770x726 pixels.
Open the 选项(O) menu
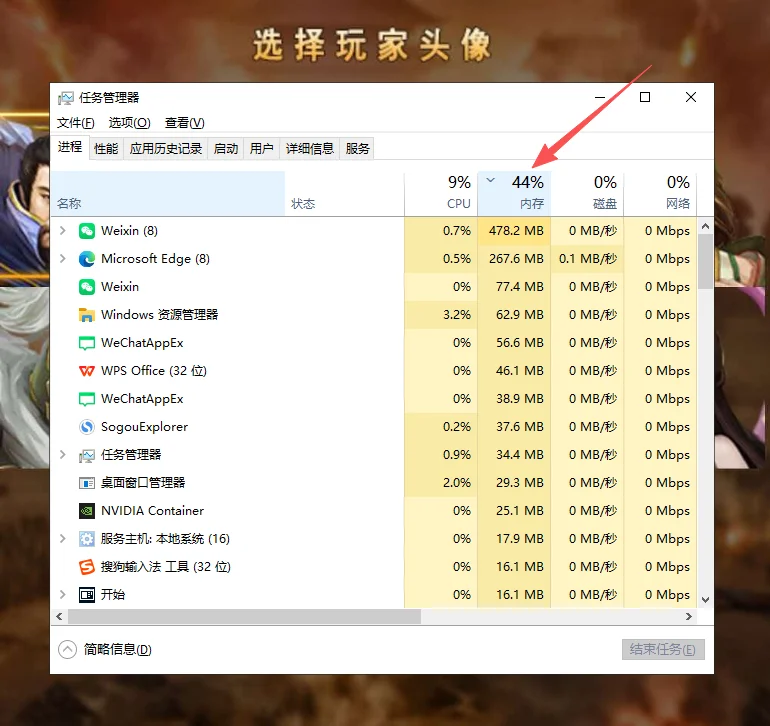[130, 123]
